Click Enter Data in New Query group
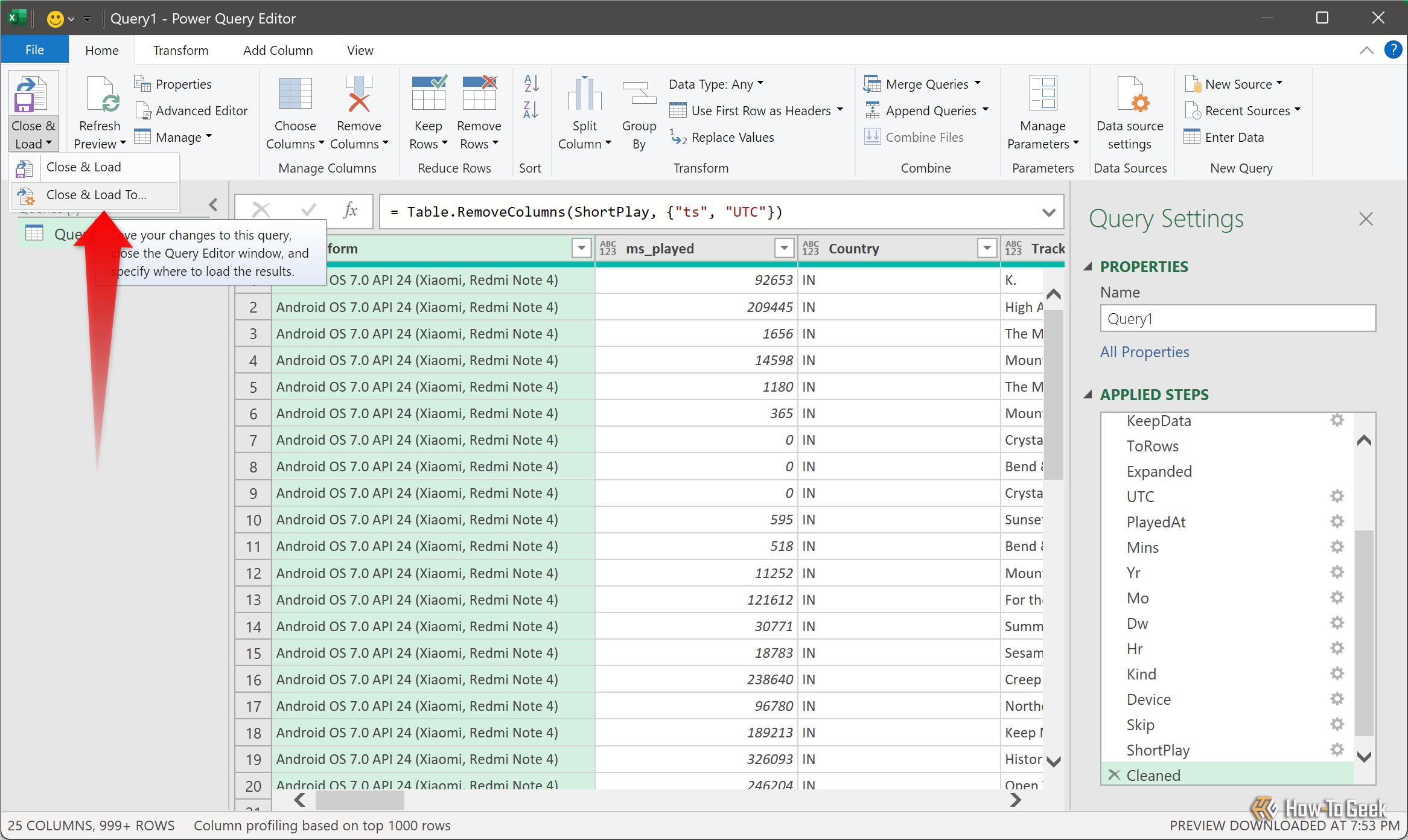Image resolution: width=1408 pixels, height=840 pixels. 1223,137
